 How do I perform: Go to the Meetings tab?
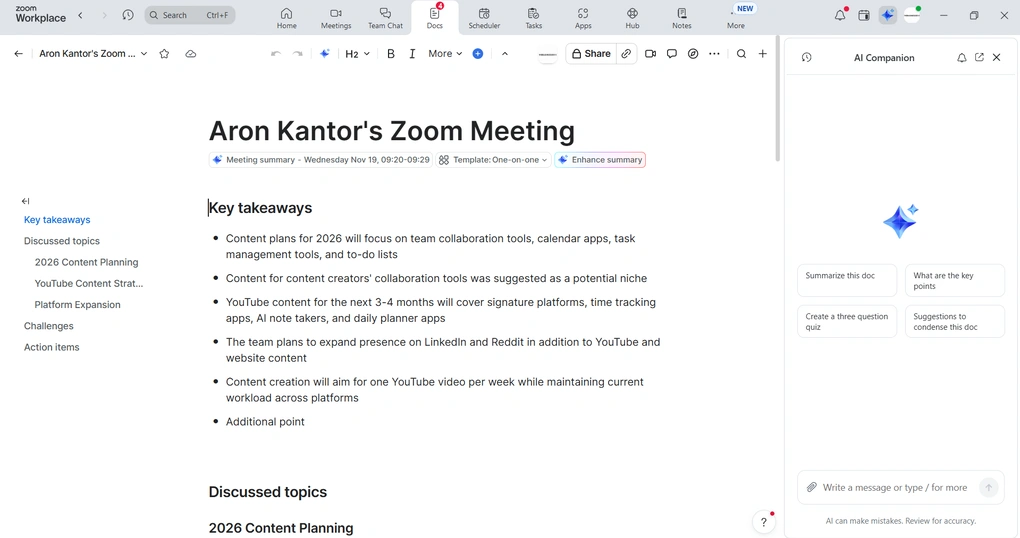[x=336, y=18]
